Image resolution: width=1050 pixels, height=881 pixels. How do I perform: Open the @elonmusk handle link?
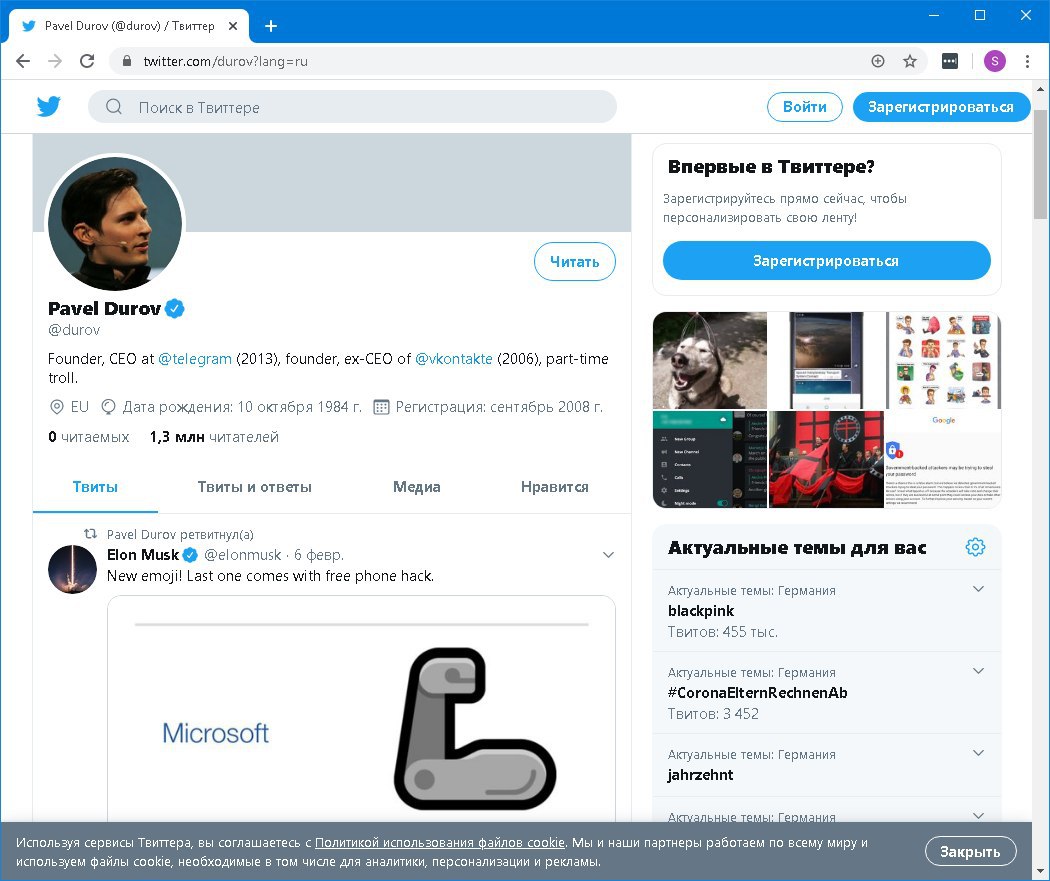click(242, 554)
